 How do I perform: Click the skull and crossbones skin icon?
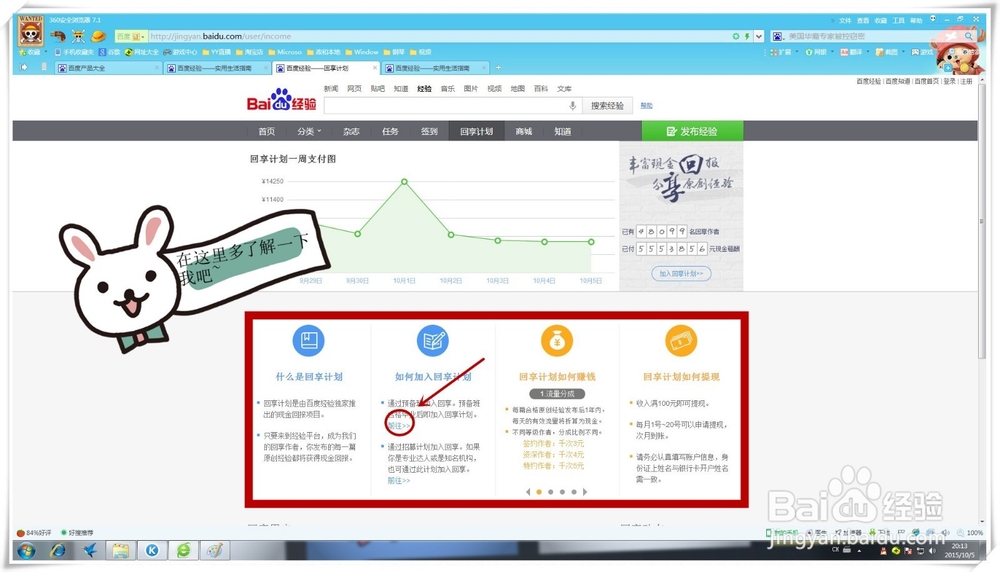[78, 36]
